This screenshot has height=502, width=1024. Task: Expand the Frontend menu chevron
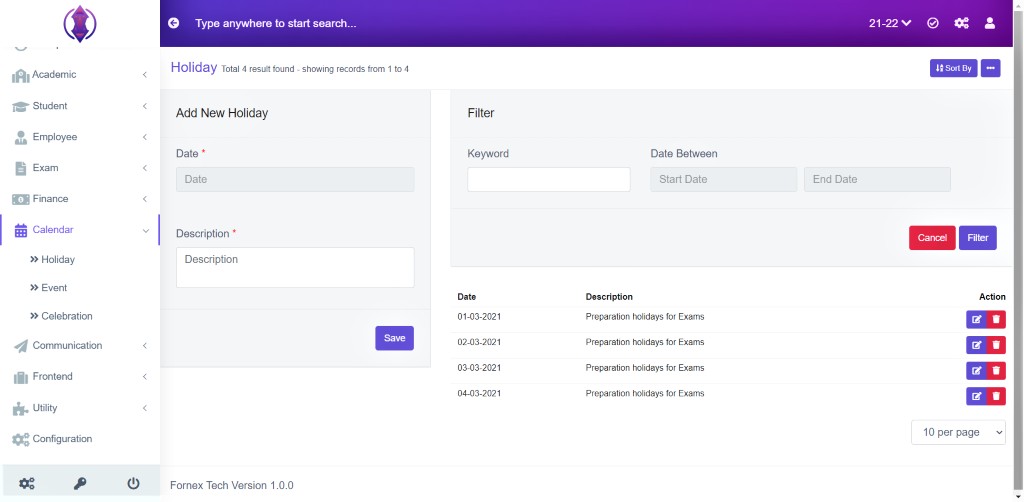pyautogui.click(x=144, y=377)
